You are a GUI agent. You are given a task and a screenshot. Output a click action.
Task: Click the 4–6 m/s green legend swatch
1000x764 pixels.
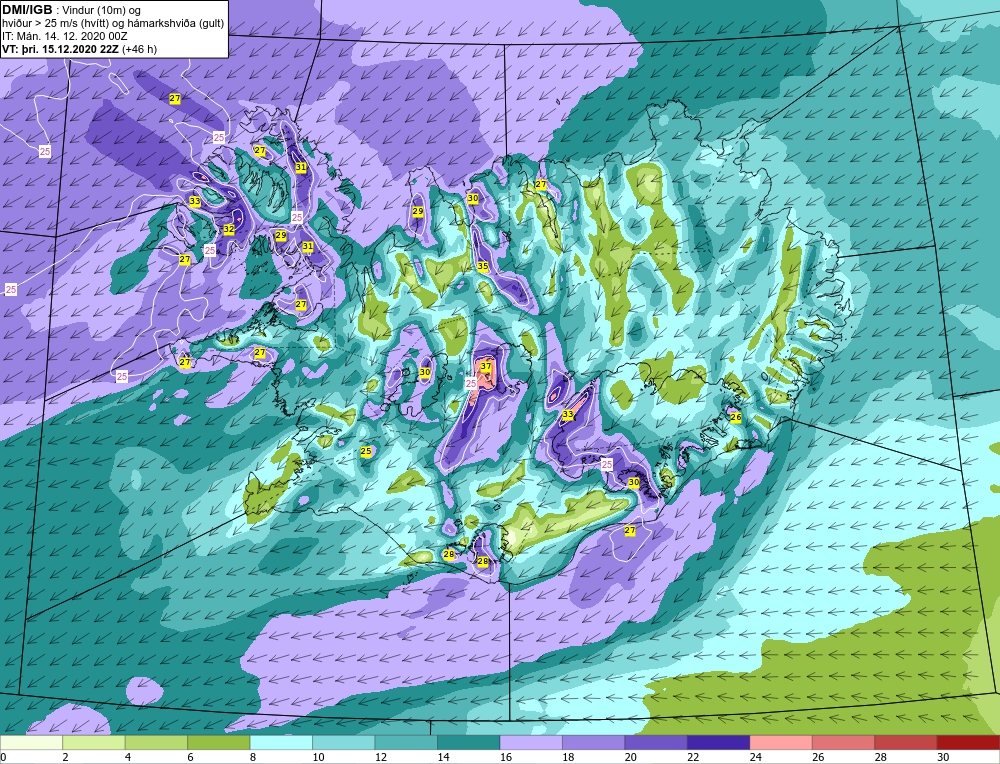pyautogui.click(x=156, y=743)
